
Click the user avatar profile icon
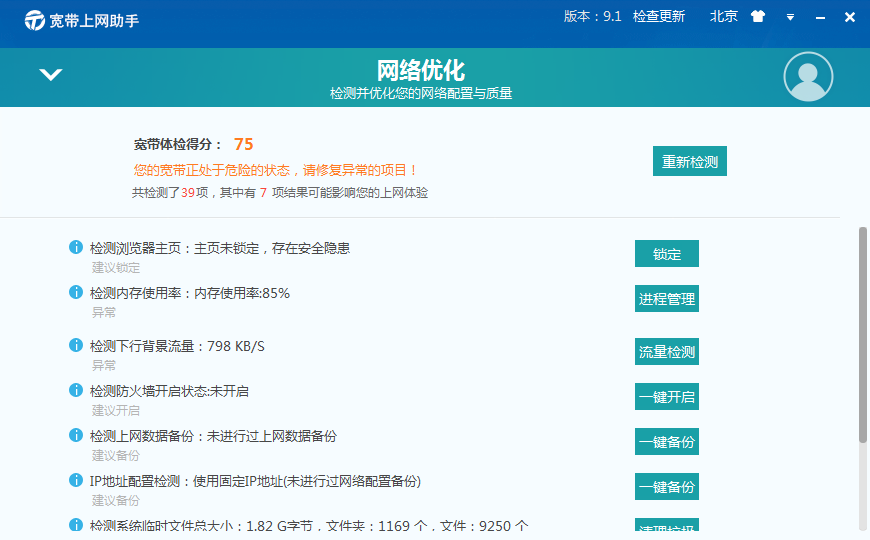[808, 77]
